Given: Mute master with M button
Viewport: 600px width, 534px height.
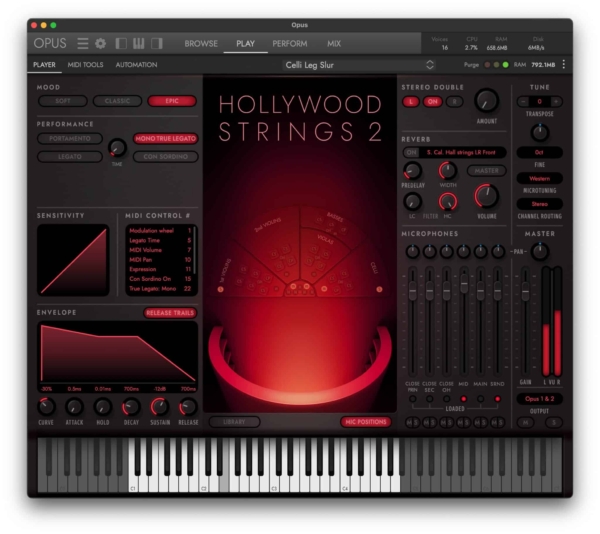Looking at the screenshot, I should [x=526, y=422].
